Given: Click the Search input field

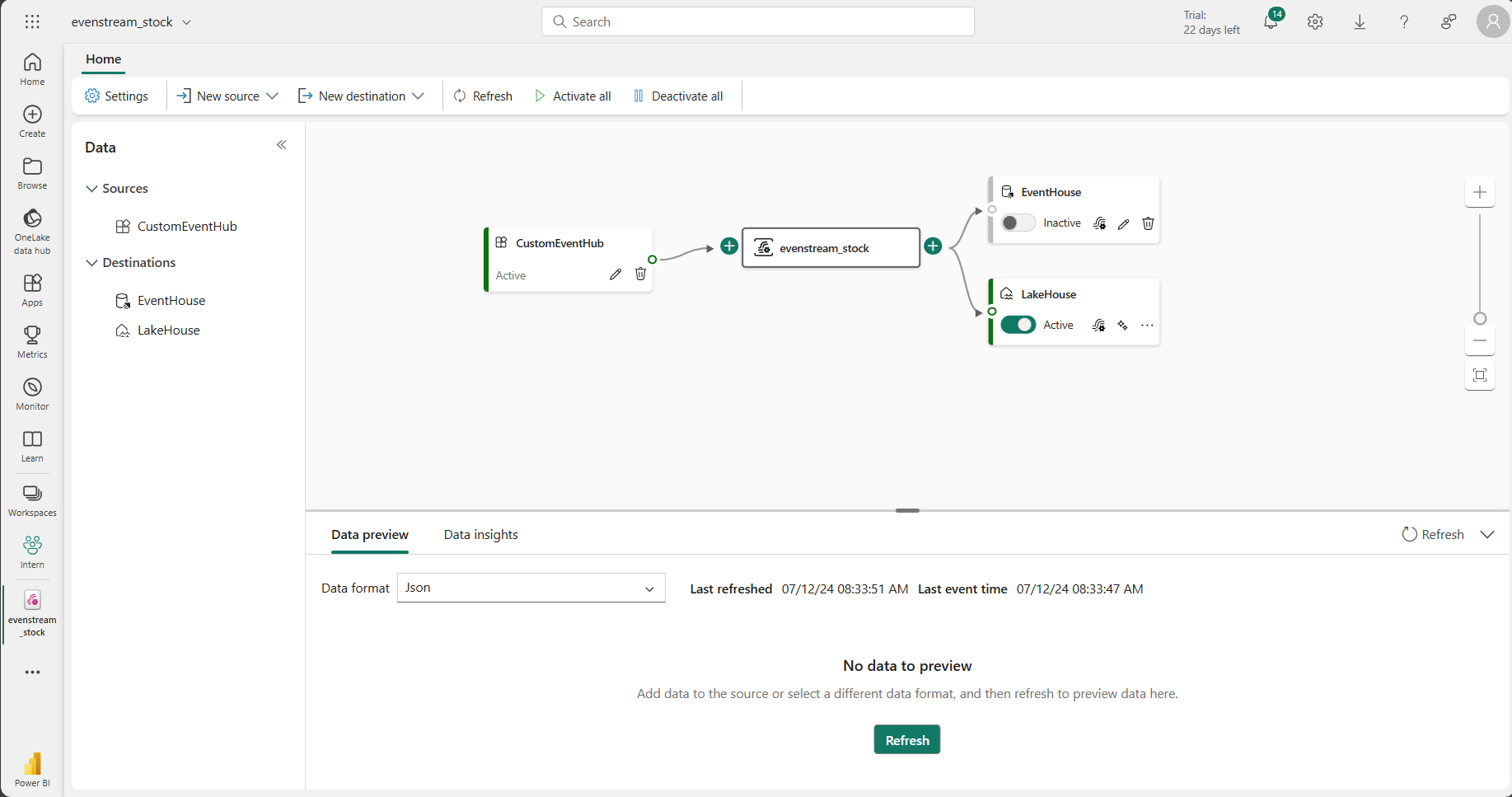Looking at the screenshot, I should [x=758, y=21].
